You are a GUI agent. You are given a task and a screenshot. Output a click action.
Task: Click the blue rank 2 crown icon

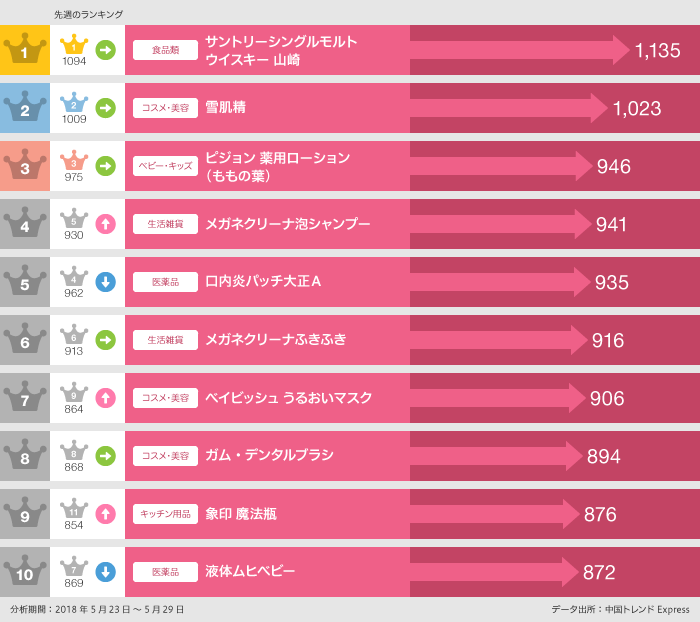coord(25,107)
